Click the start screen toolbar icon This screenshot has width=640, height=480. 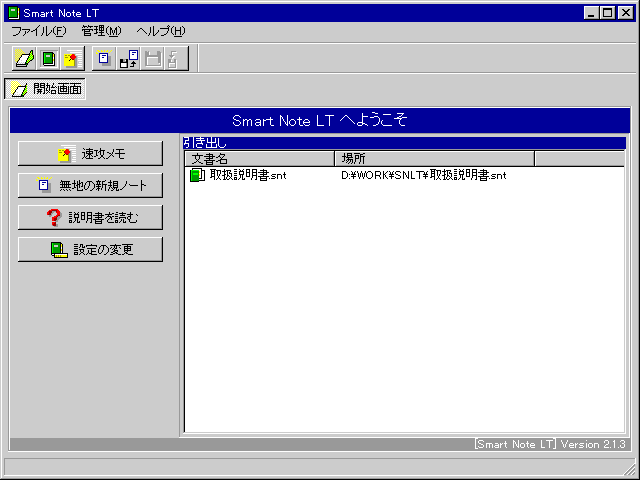[24, 58]
